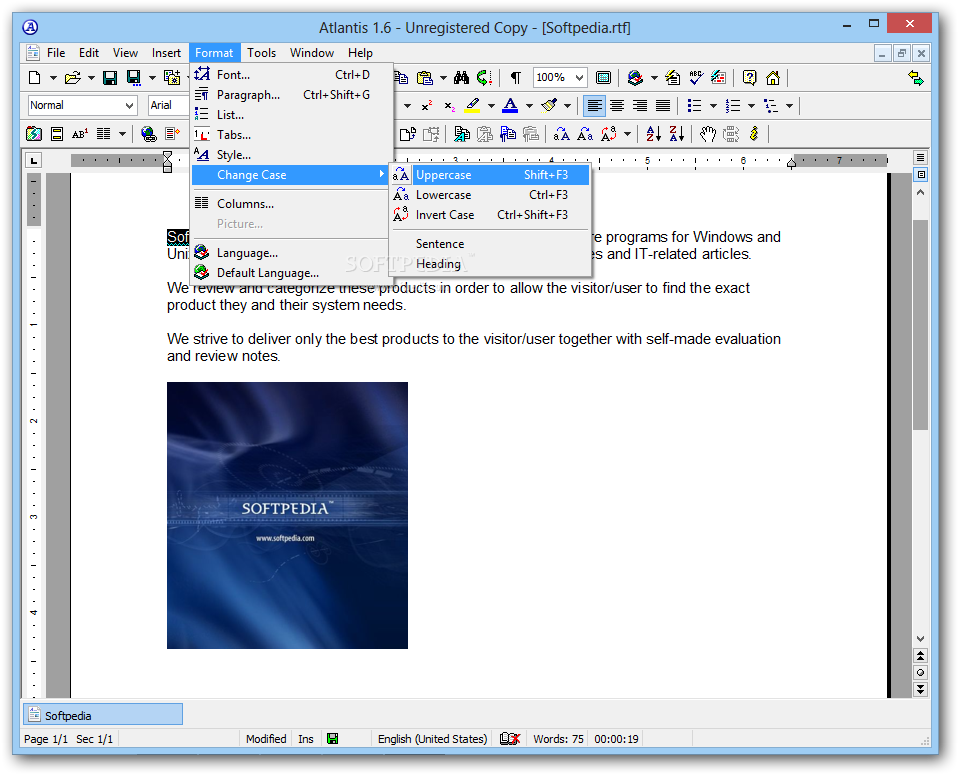Viewport: 959px width, 775px height.
Task: Click the outline list icon
Action: click(771, 106)
